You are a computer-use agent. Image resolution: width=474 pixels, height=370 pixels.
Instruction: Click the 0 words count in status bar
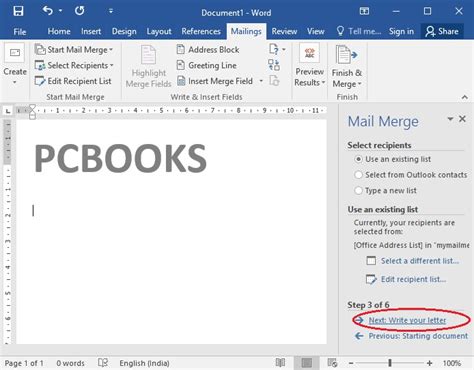pos(70,363)
